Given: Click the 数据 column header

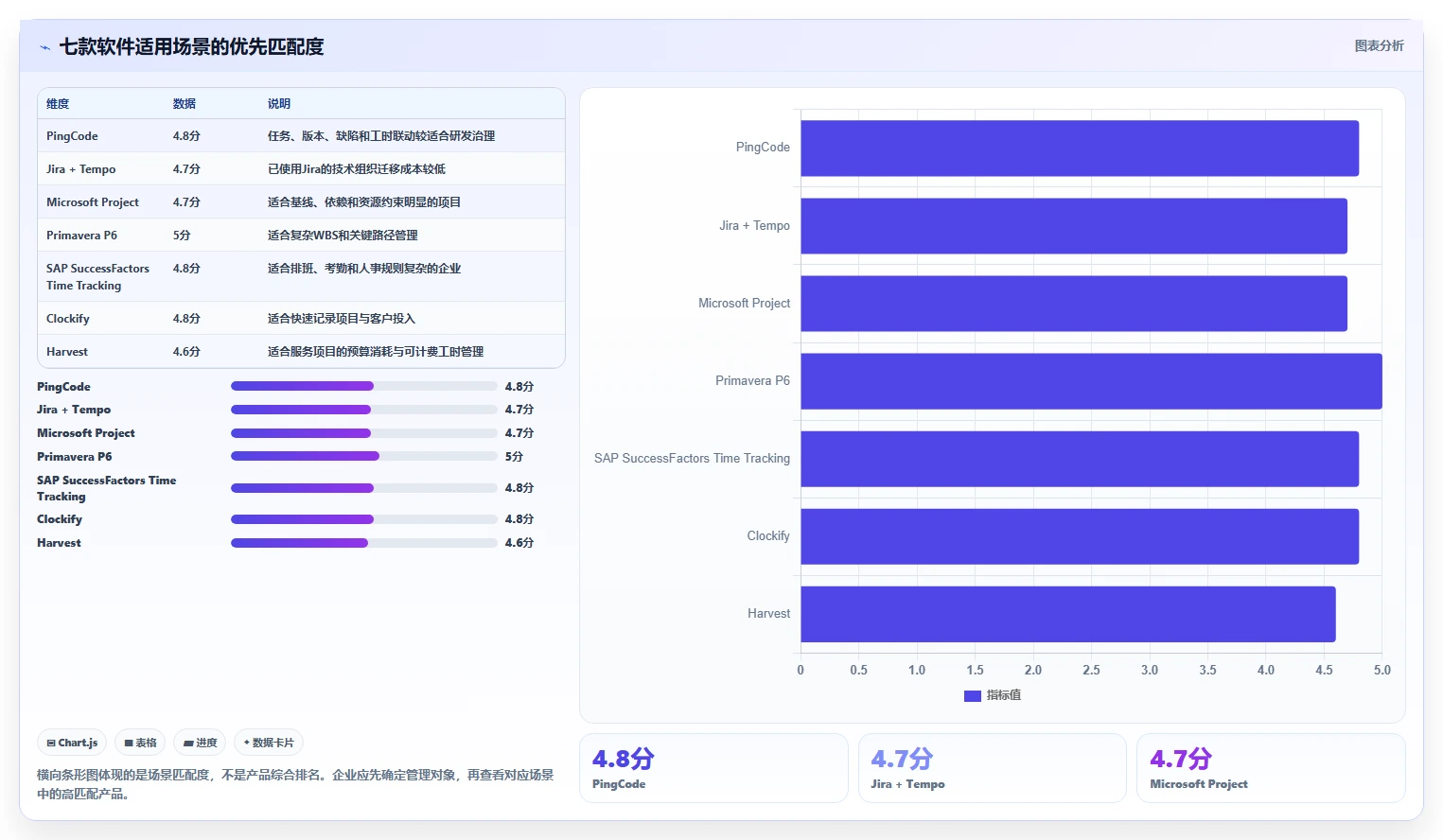Looking at the screenshot, I should (x=184, y=104).
